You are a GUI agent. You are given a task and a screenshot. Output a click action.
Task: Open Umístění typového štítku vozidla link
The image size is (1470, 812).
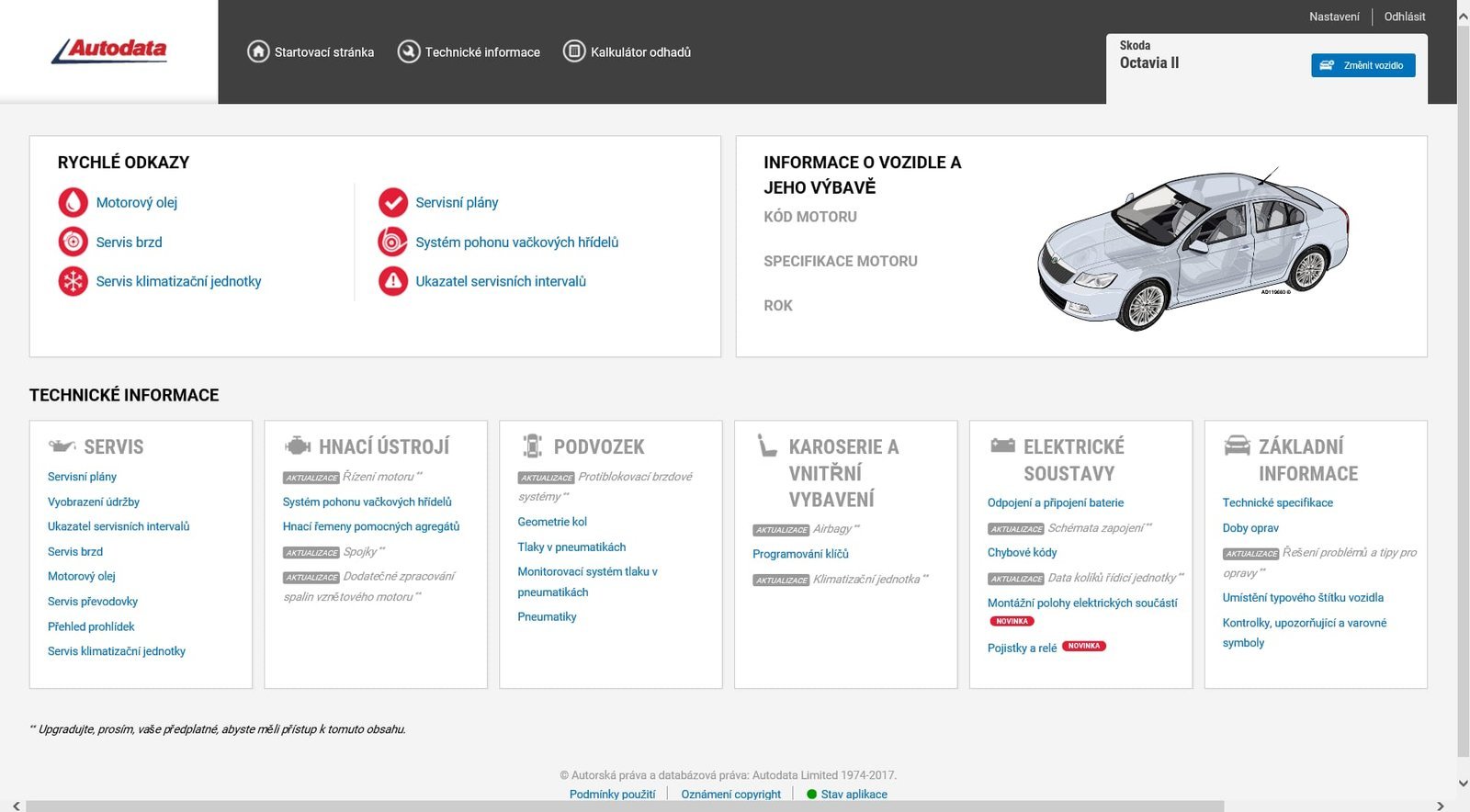pos(1303,597)
